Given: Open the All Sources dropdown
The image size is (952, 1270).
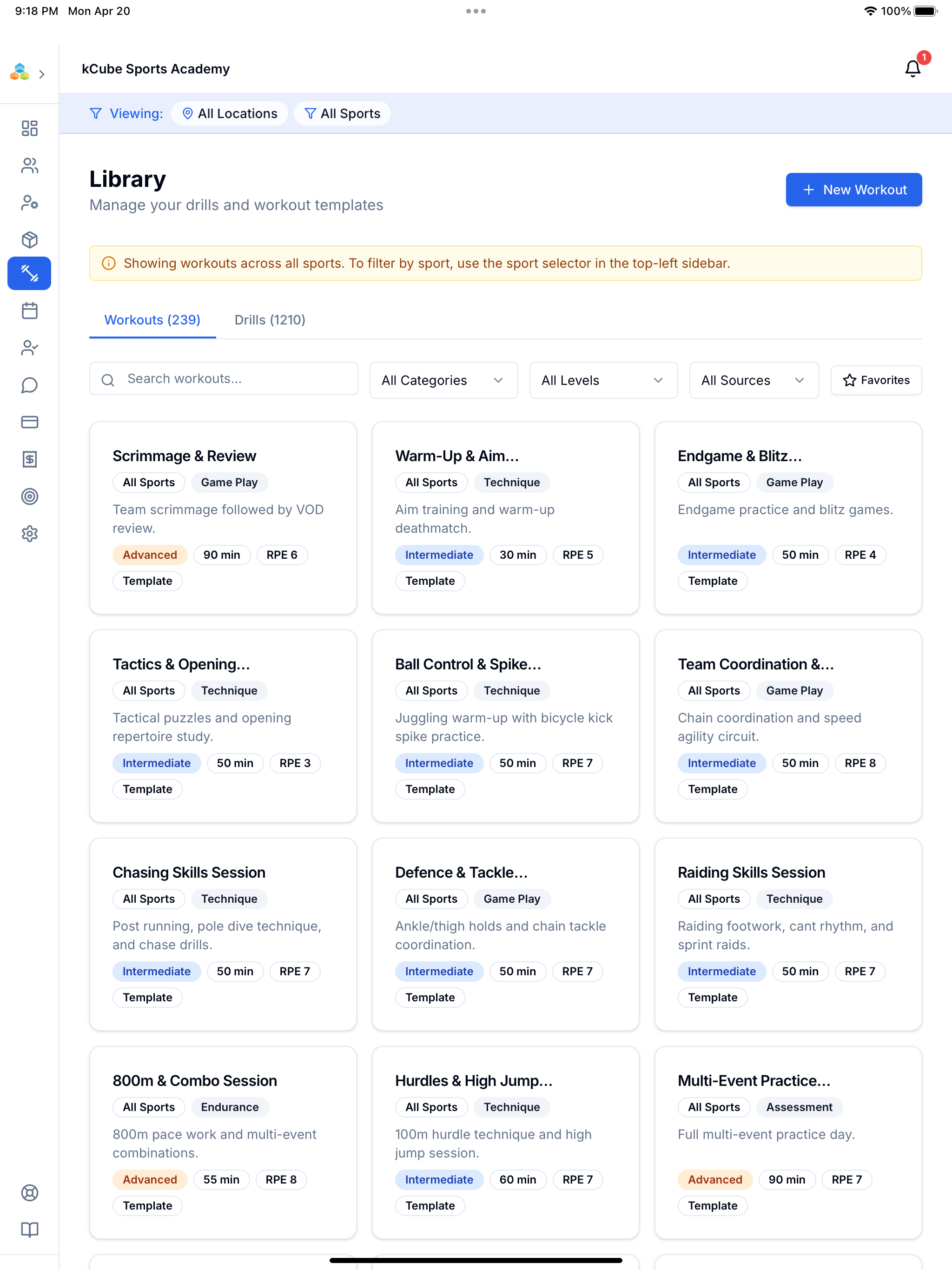Looking at the screenshot, I should click(x=754, y=380).
